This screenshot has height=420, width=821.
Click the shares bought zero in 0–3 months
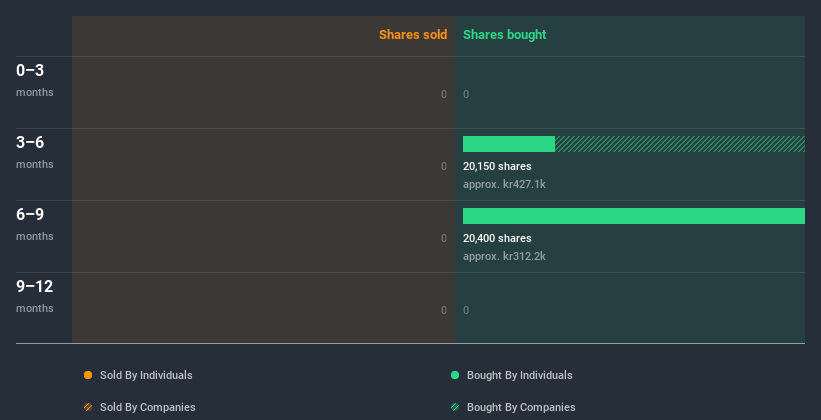coord(466,94)
